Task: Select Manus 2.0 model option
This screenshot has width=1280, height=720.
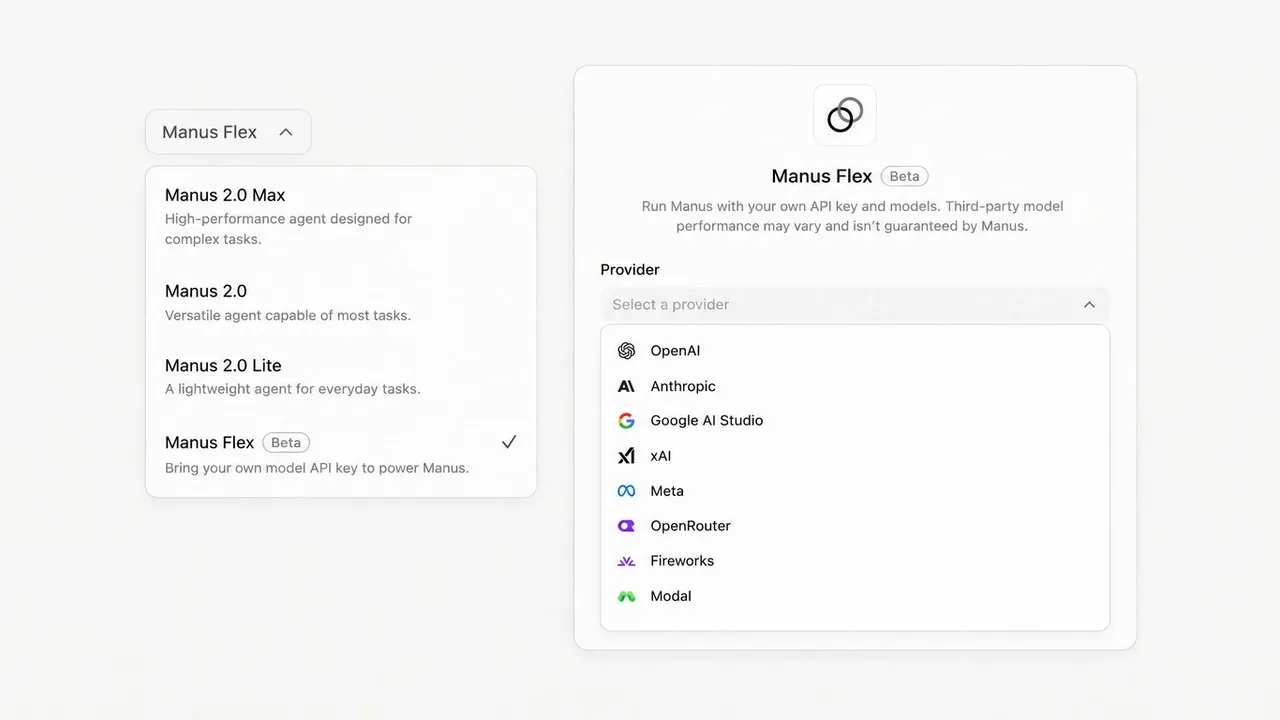Action: point(340,302)
